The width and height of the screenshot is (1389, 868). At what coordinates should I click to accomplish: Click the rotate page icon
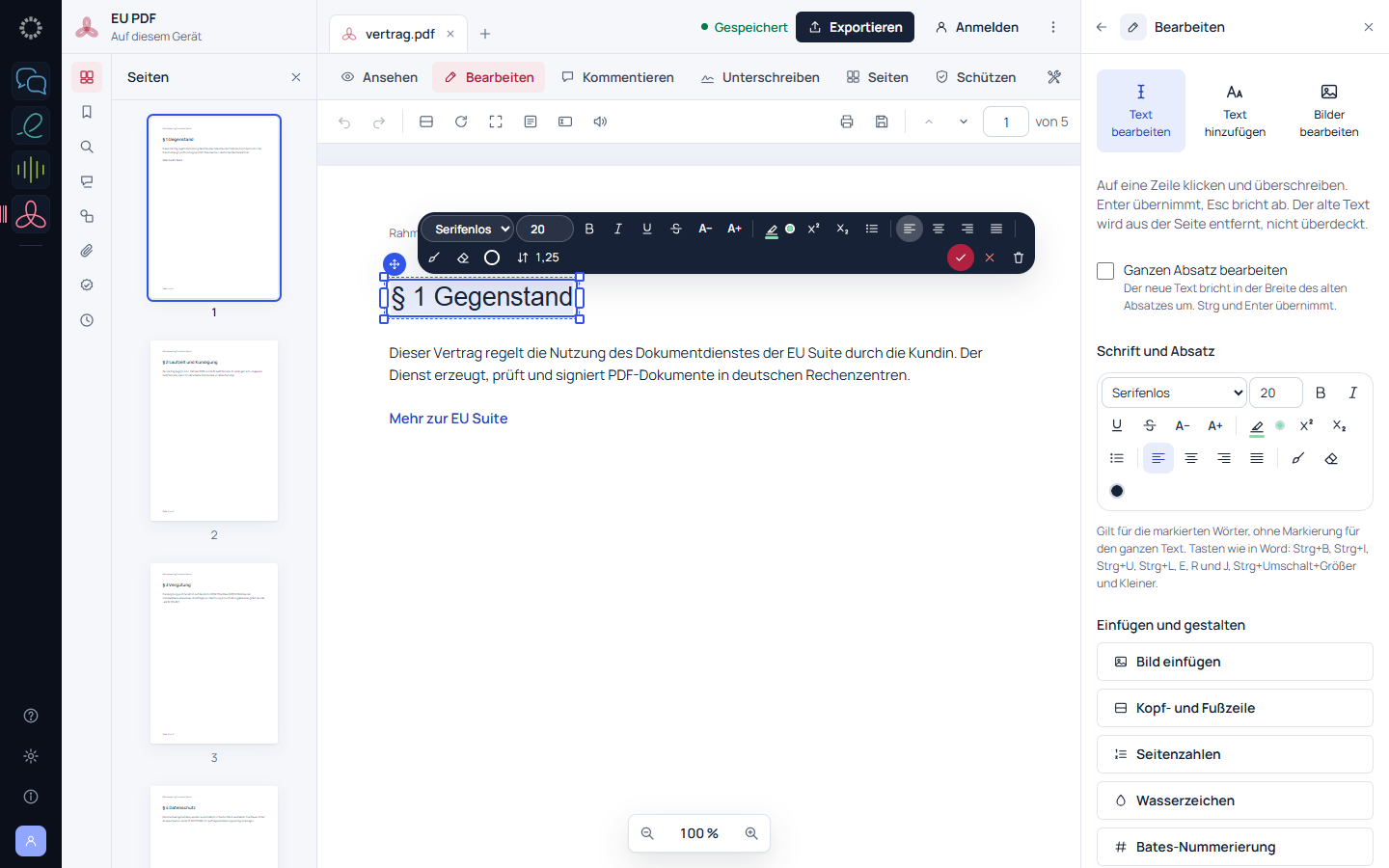click(461, 122)
